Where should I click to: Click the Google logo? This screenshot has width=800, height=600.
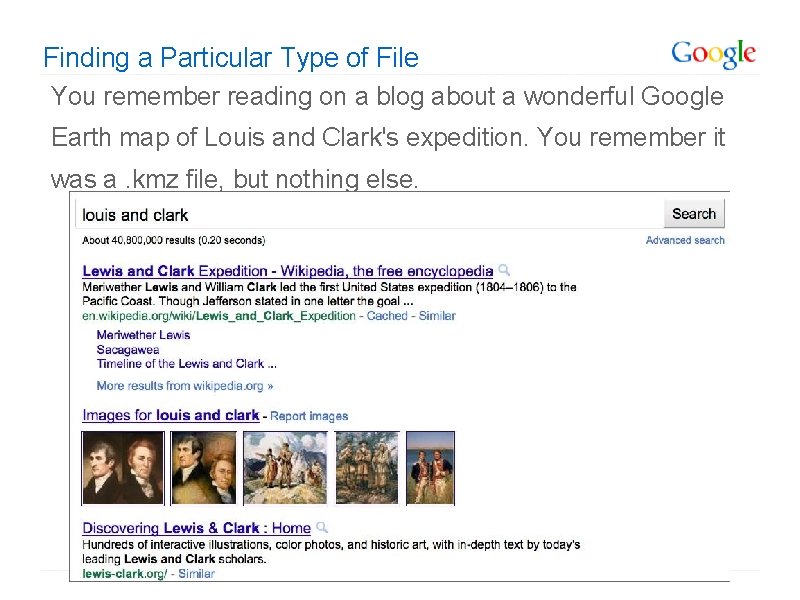tap(713, 54)
